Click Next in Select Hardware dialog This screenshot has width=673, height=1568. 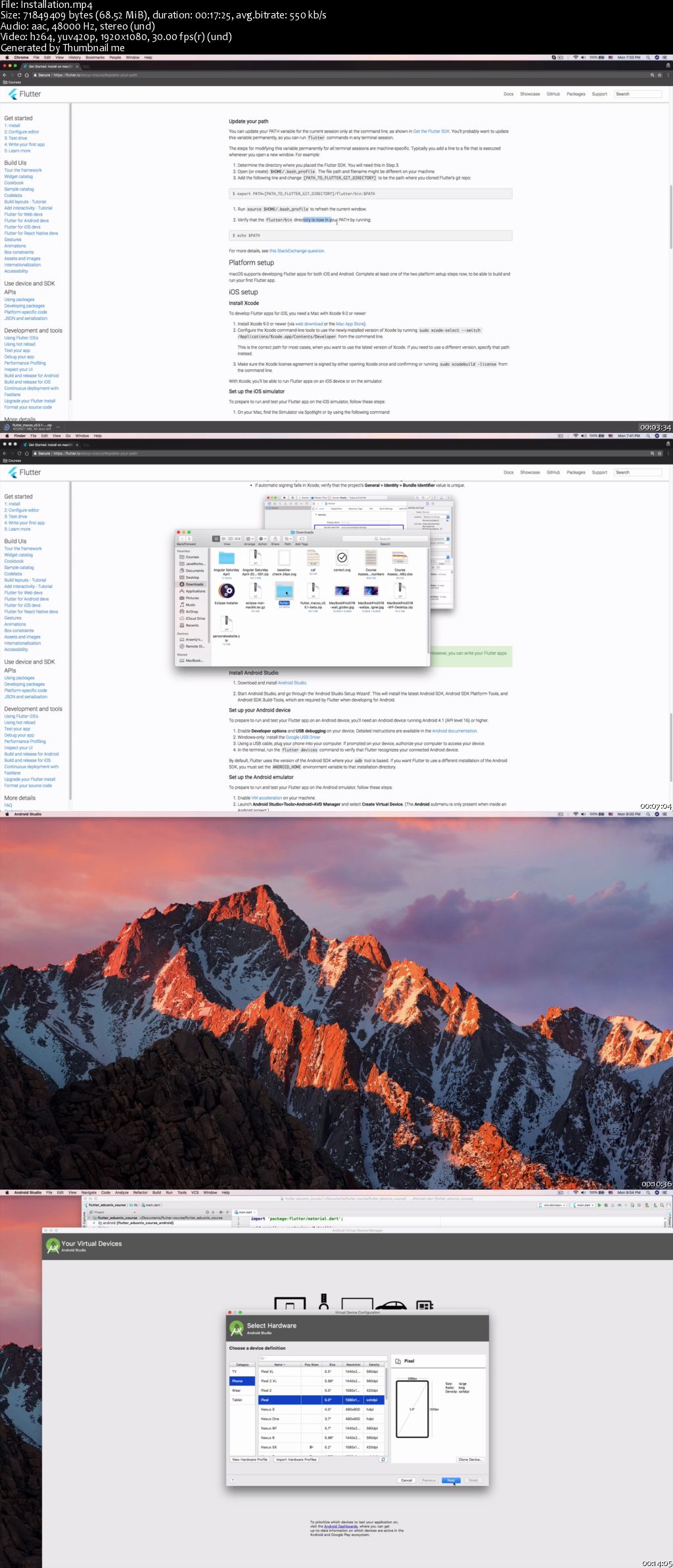click(451, 1481)
